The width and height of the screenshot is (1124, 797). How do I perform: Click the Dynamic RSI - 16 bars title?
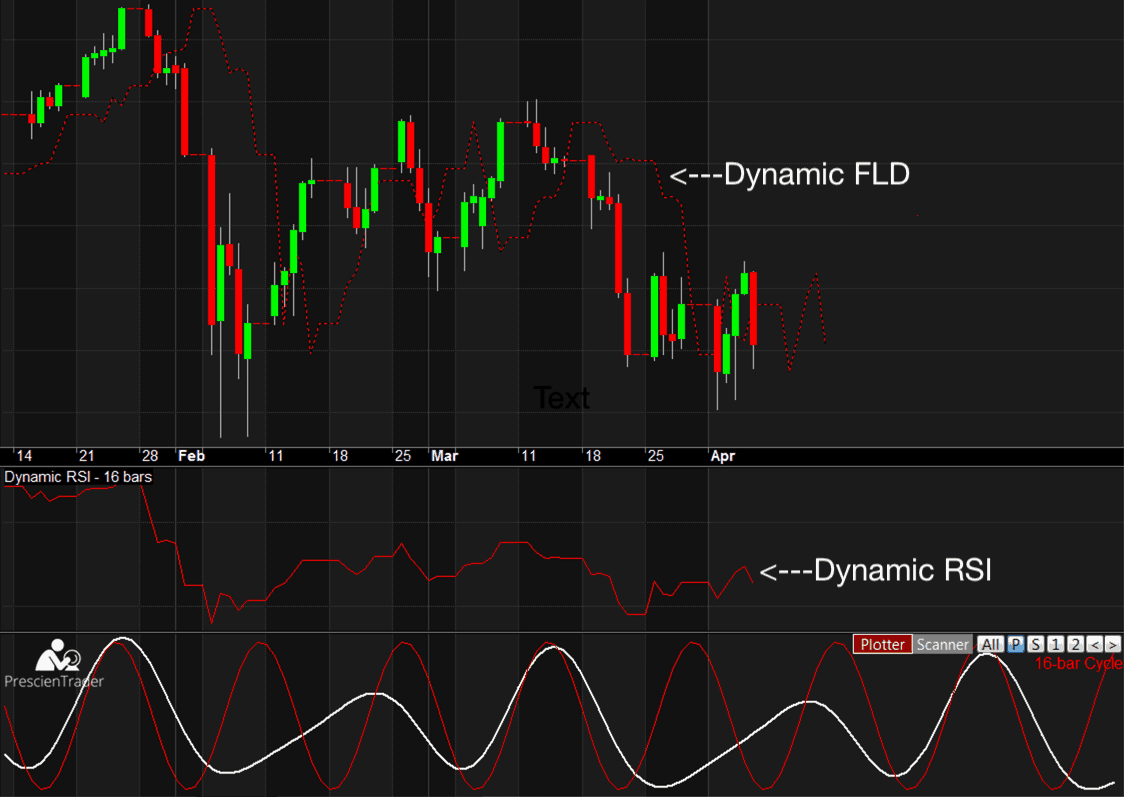coord(77,477)
